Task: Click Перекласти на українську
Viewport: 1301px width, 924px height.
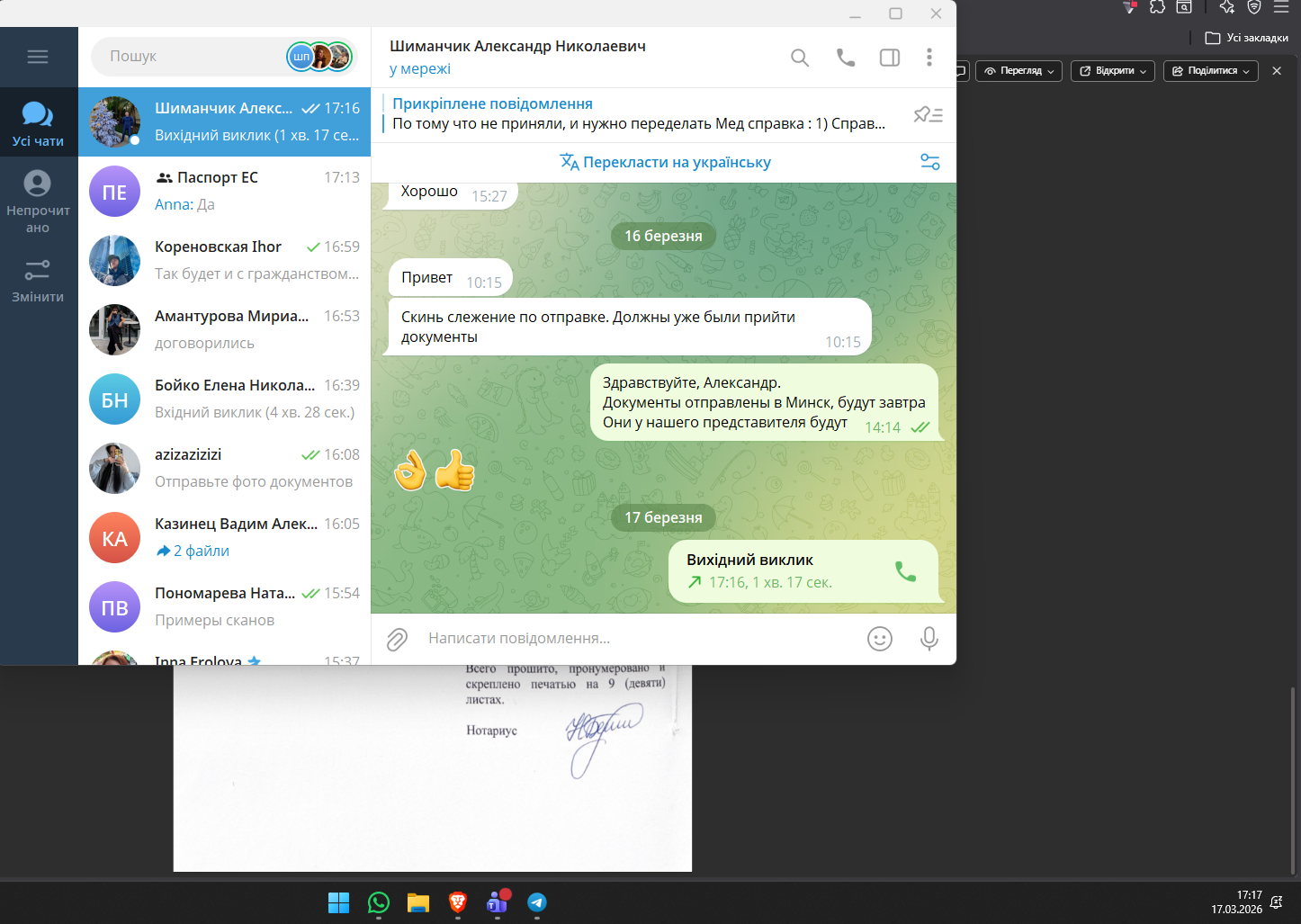Action: click(x=665, y=162)
